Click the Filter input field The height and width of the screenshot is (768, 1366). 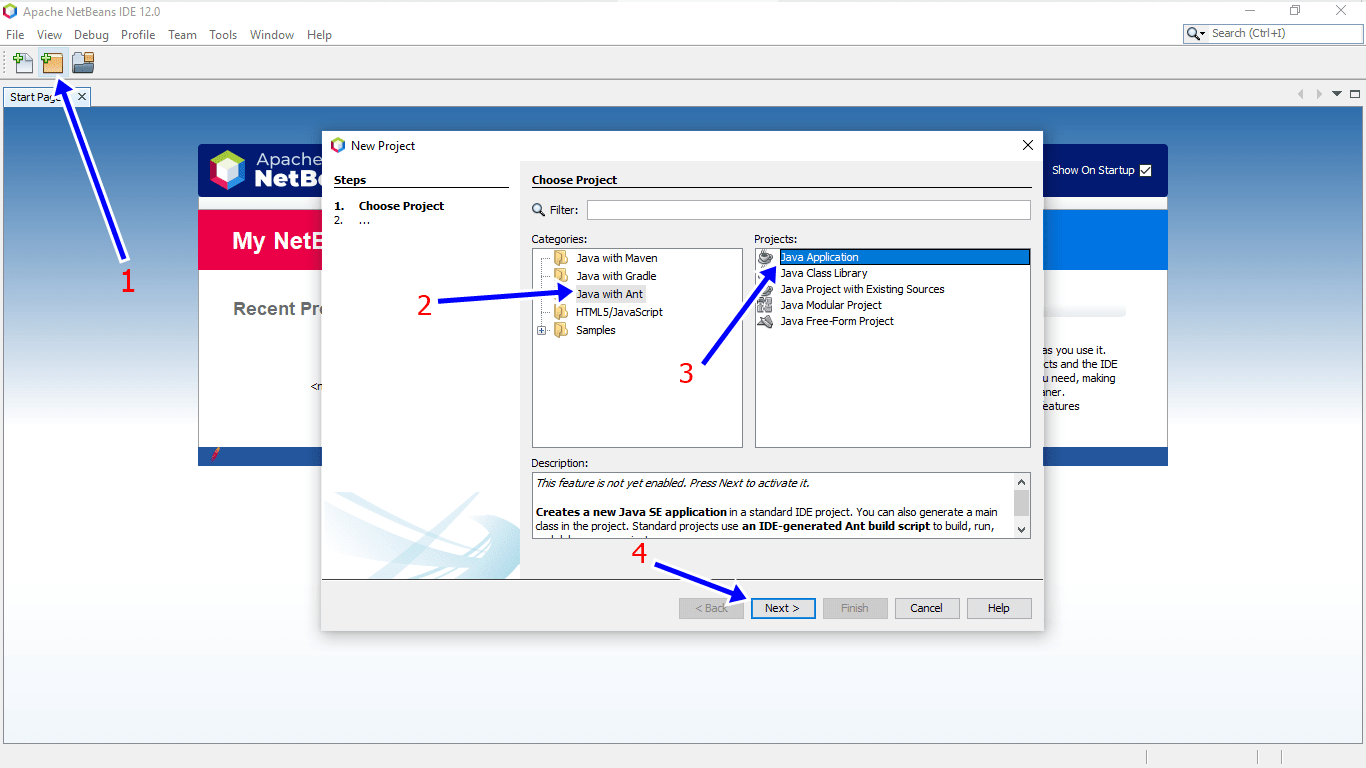pyautogui.click(x=808, y=210)
